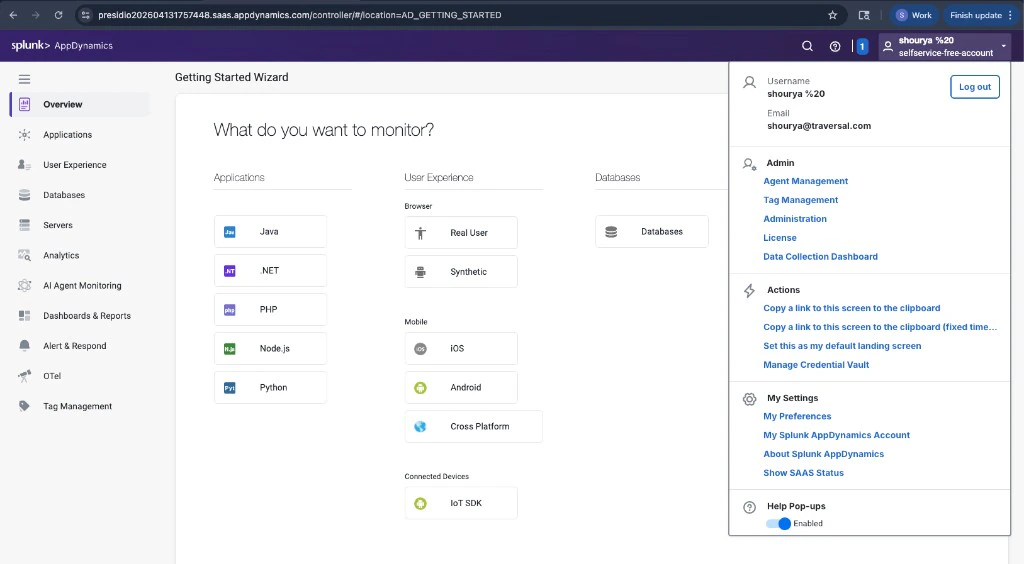Image resolution: width=1024 pixels, height=564 pixels.
Task: Open My Splunk AppDynamics Account link
Action: point(836,435)
